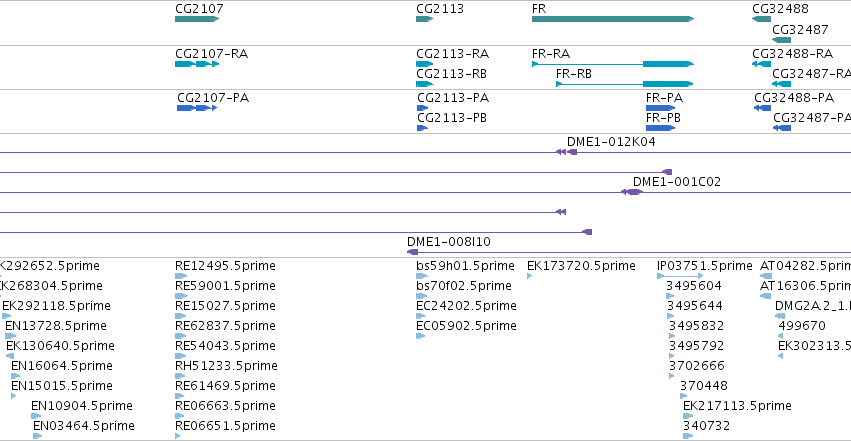Click the EK173720.5prime EST label
The width and height of the screenshot is (851, 441).
[581, 266]
